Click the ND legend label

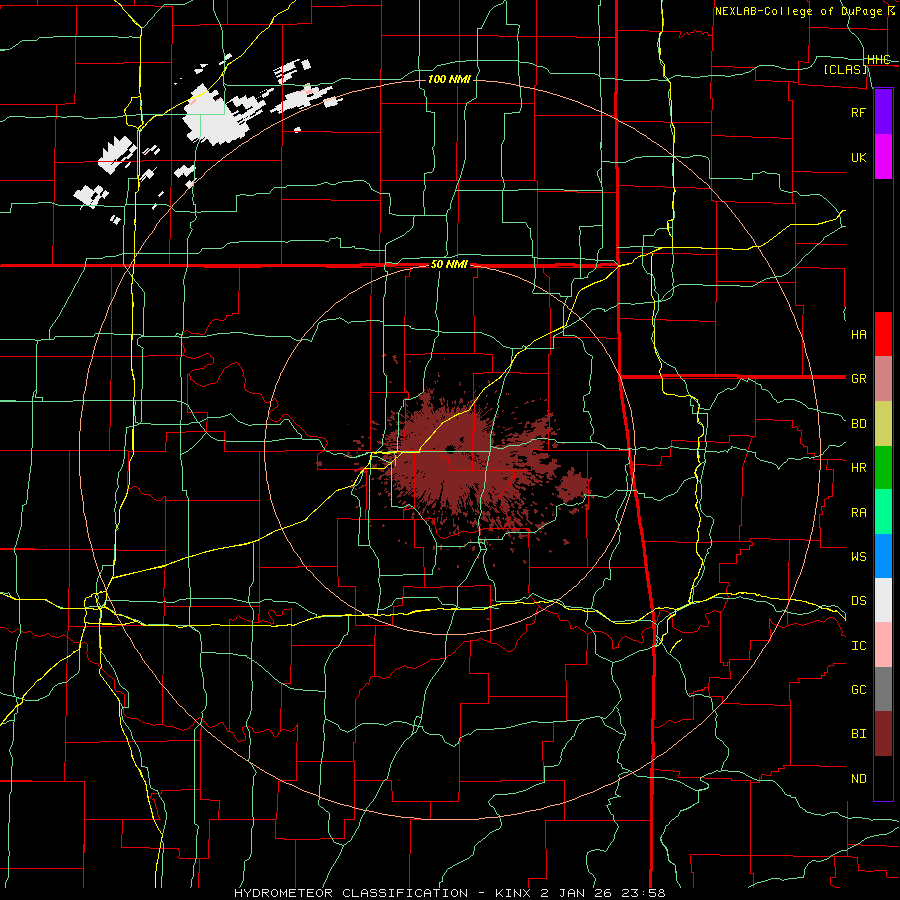[x=858, y=779]
